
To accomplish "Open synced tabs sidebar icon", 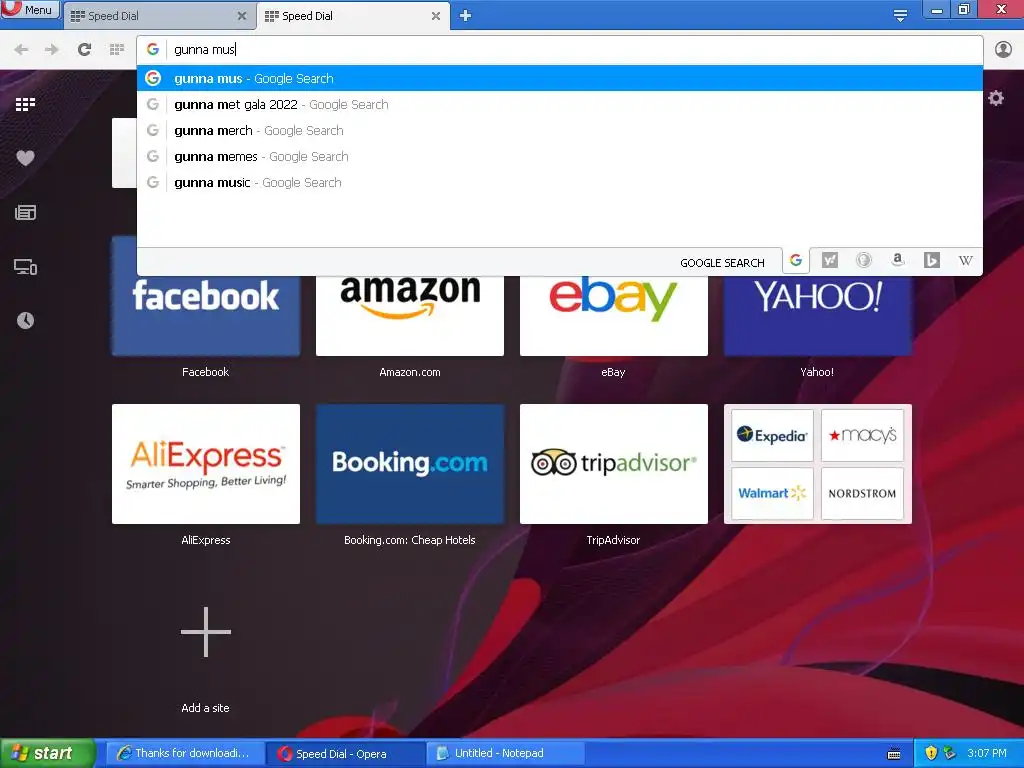I will [x=25, y=266].
